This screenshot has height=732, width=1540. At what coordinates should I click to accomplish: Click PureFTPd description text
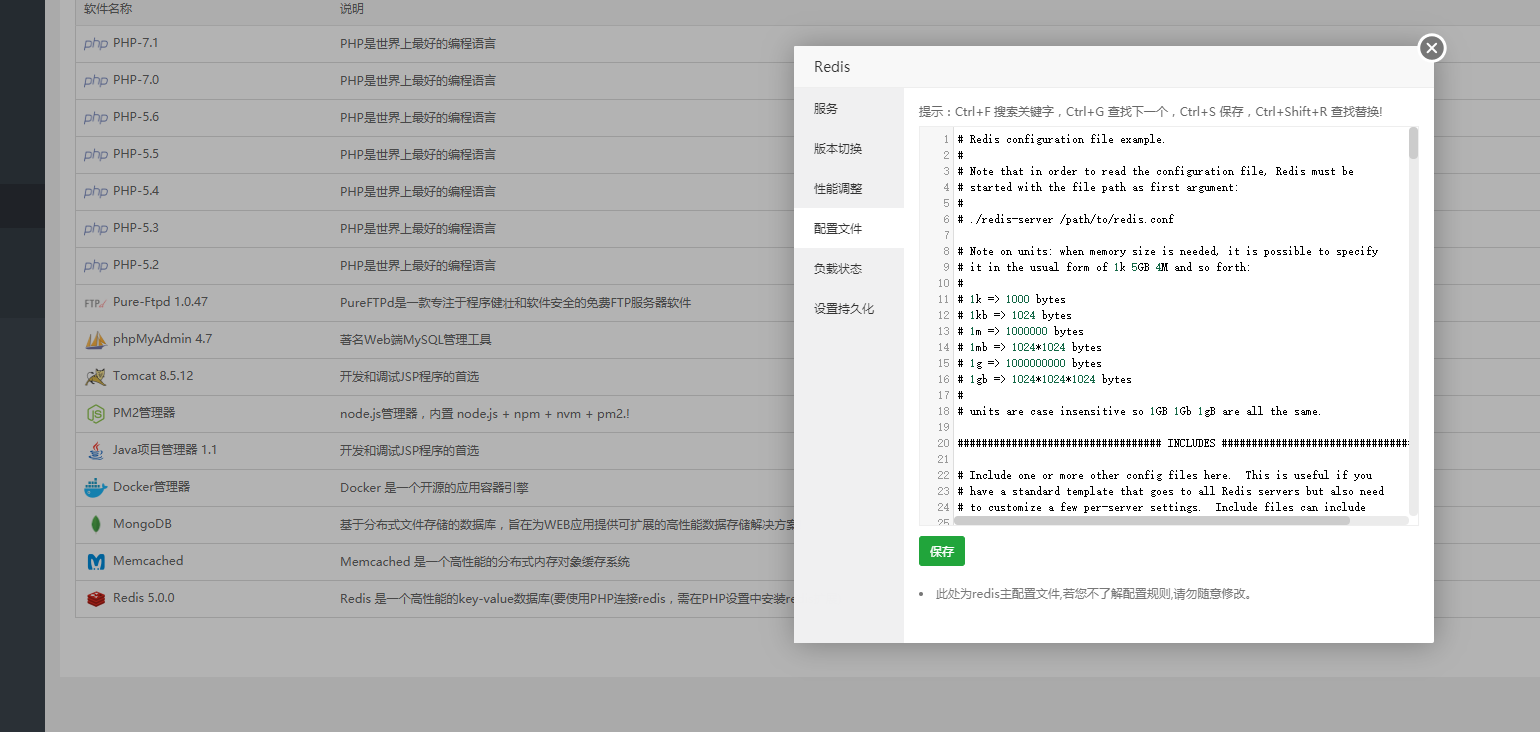point(515,302)
